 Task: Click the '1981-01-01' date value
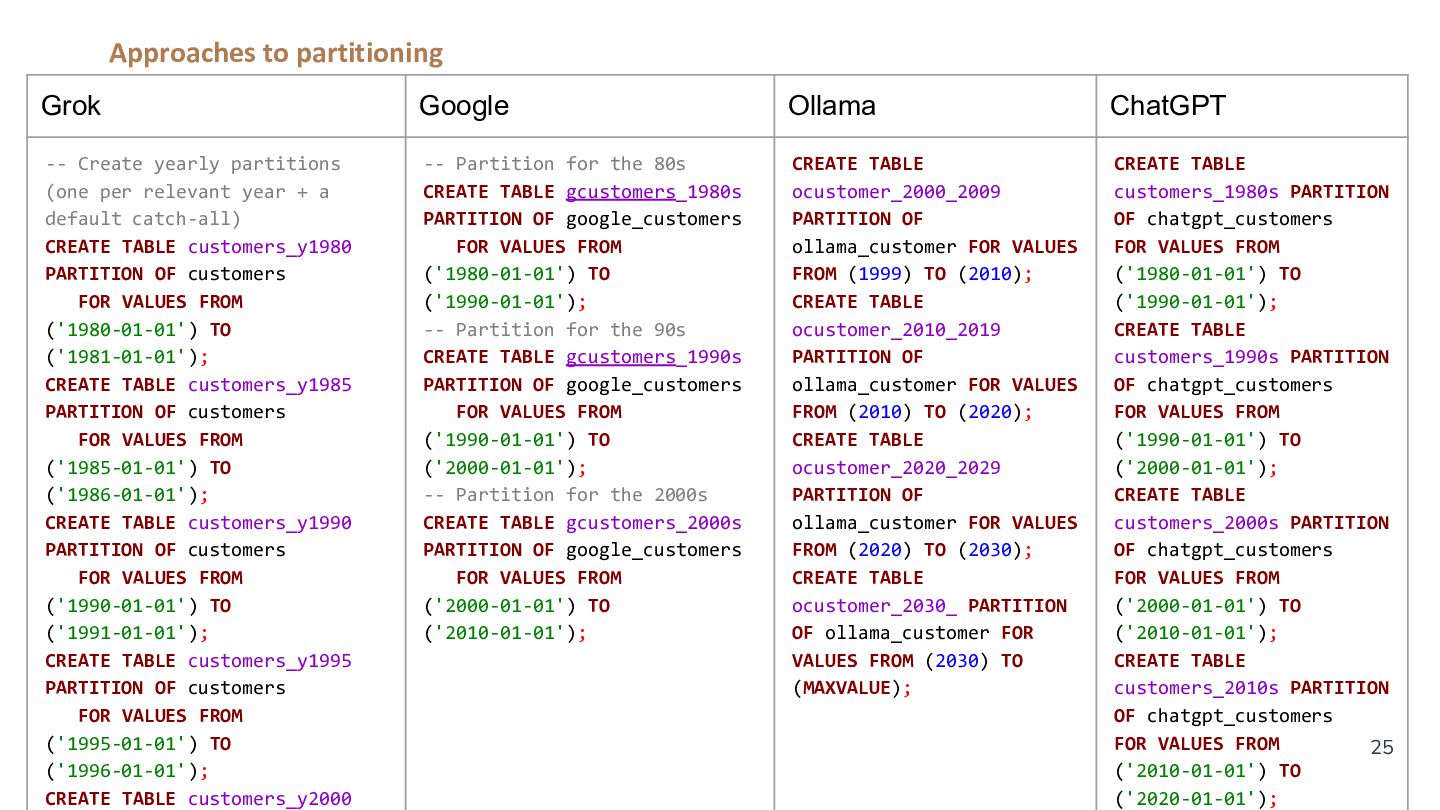tap(122, 357)
